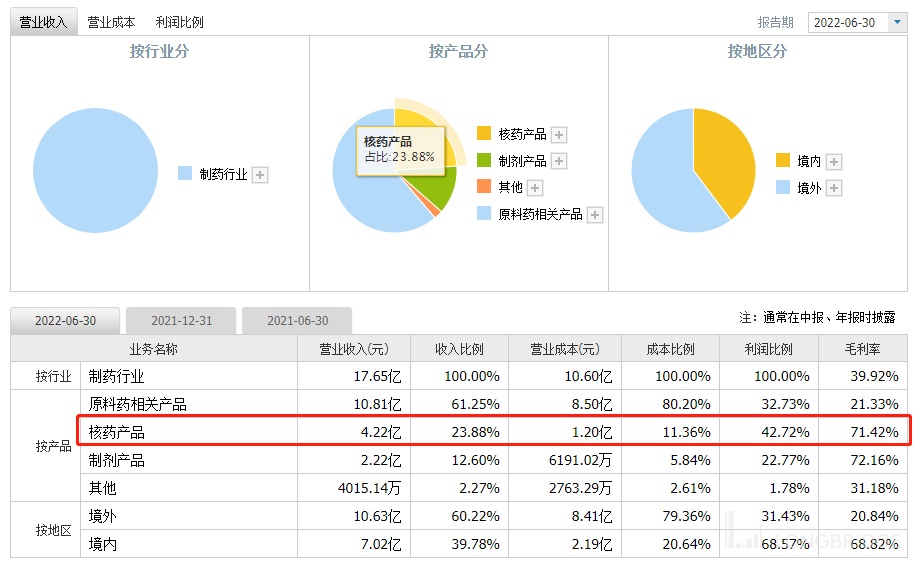920x567 pixels.
Task: Click the yellow 核药产品 legend color swatch
Action: [484, 134]
